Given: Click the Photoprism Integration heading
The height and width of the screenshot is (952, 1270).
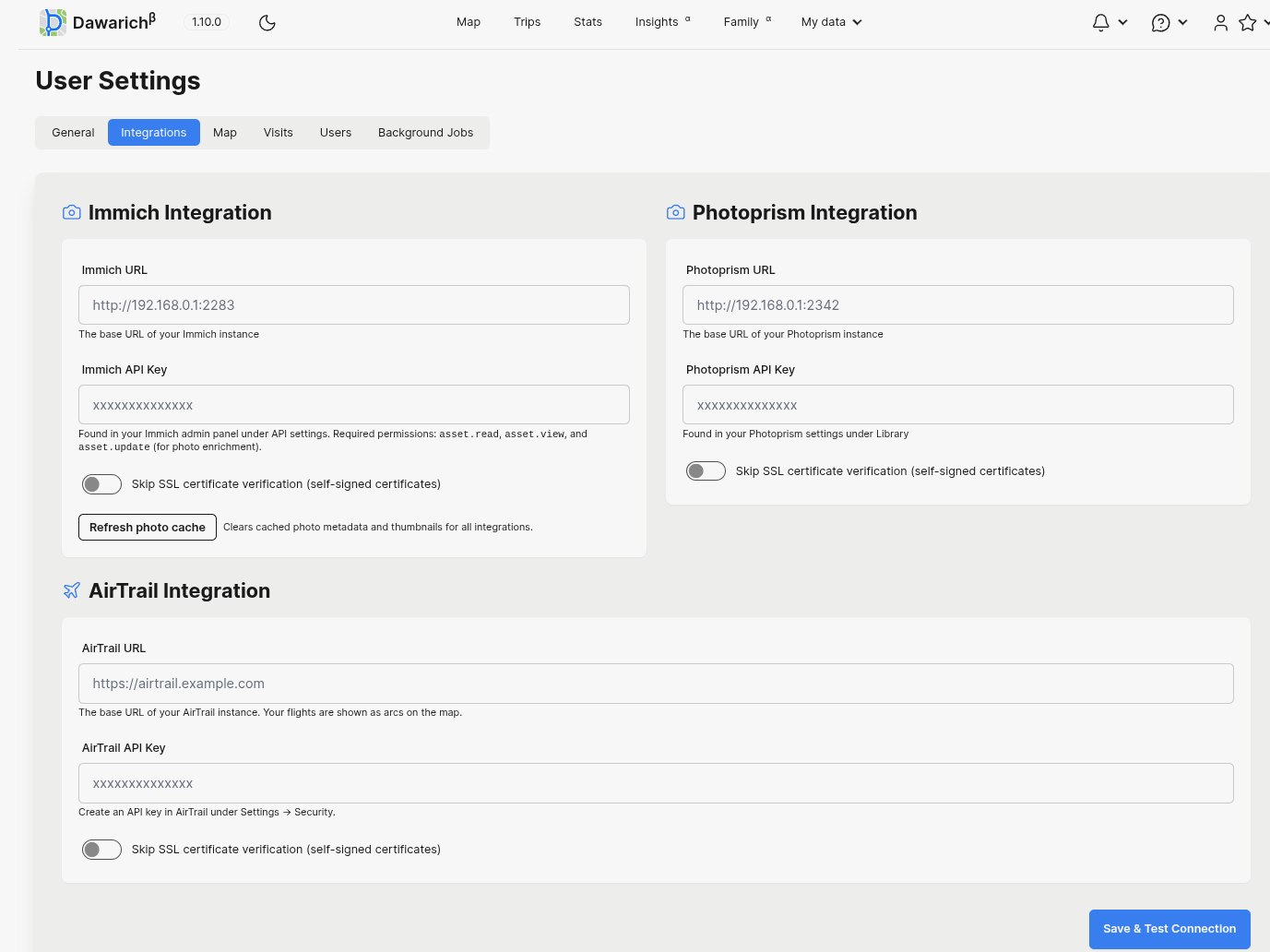Looking at the screenshot, I should (x=805, y=213).
